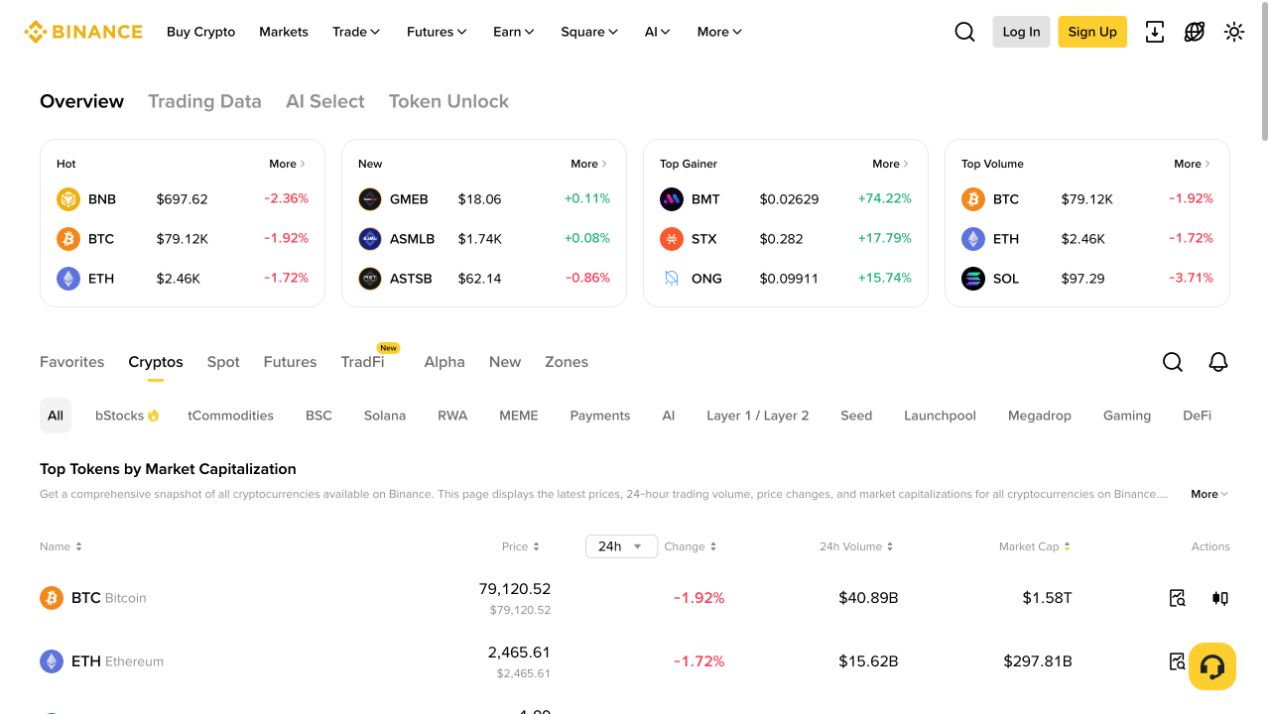Image resolution: width=1270 pixels, height=714 pixels.
Task: Select the TradFi tab
Action: 363,362
